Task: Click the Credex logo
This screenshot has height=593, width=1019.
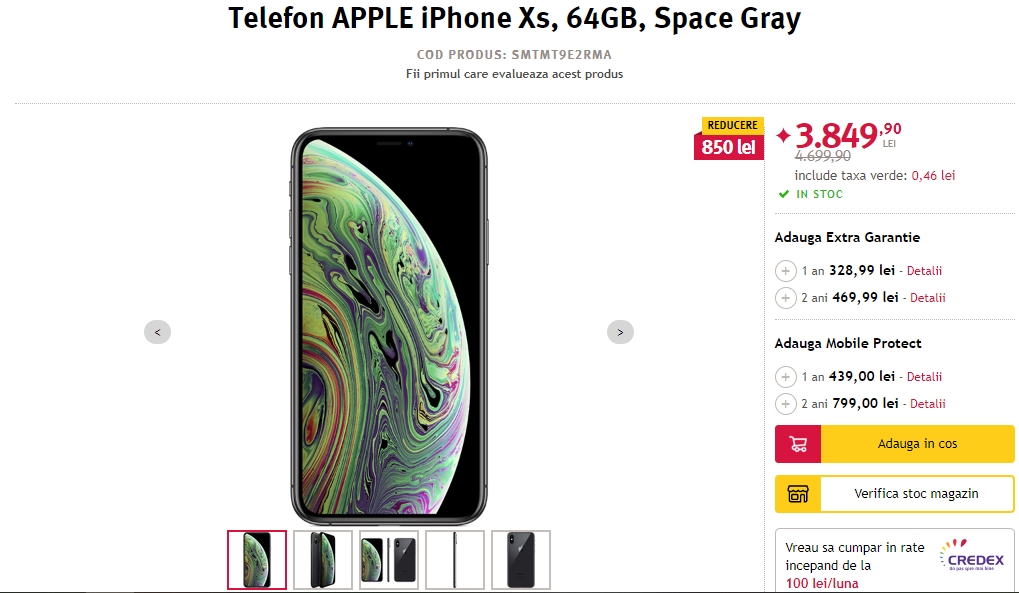Action: [x=973, y=558]
